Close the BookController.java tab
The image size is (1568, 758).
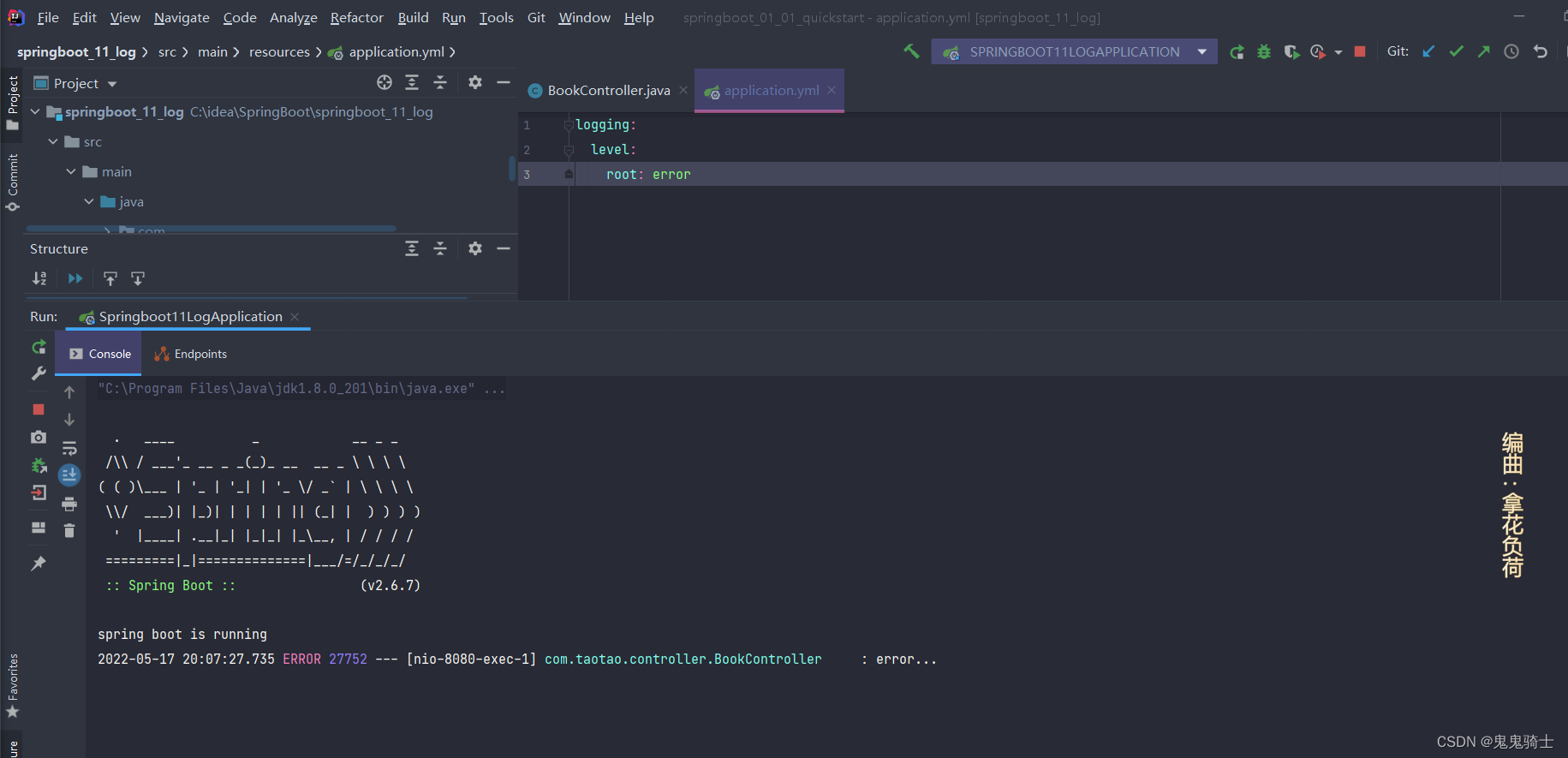click(683, 90)
